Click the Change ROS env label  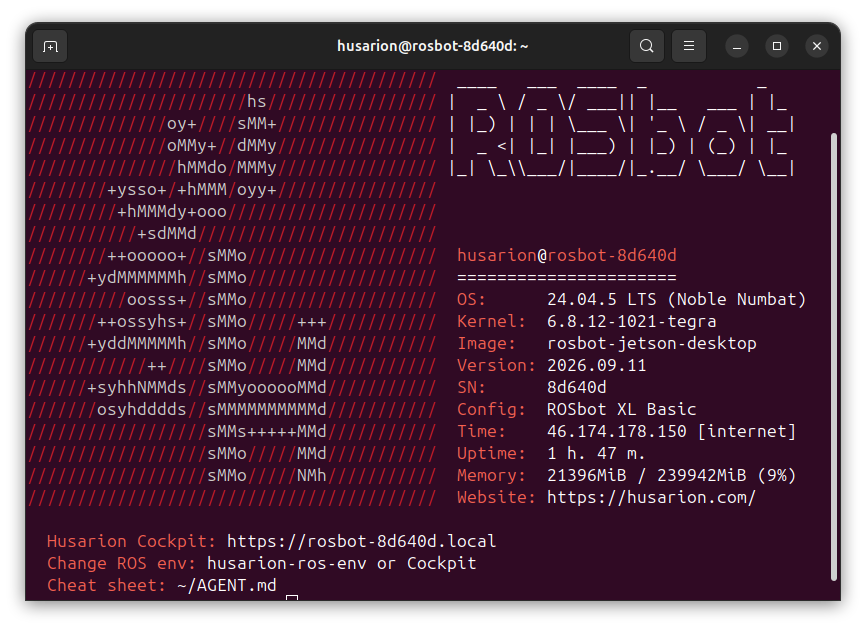tap(121, 563)
